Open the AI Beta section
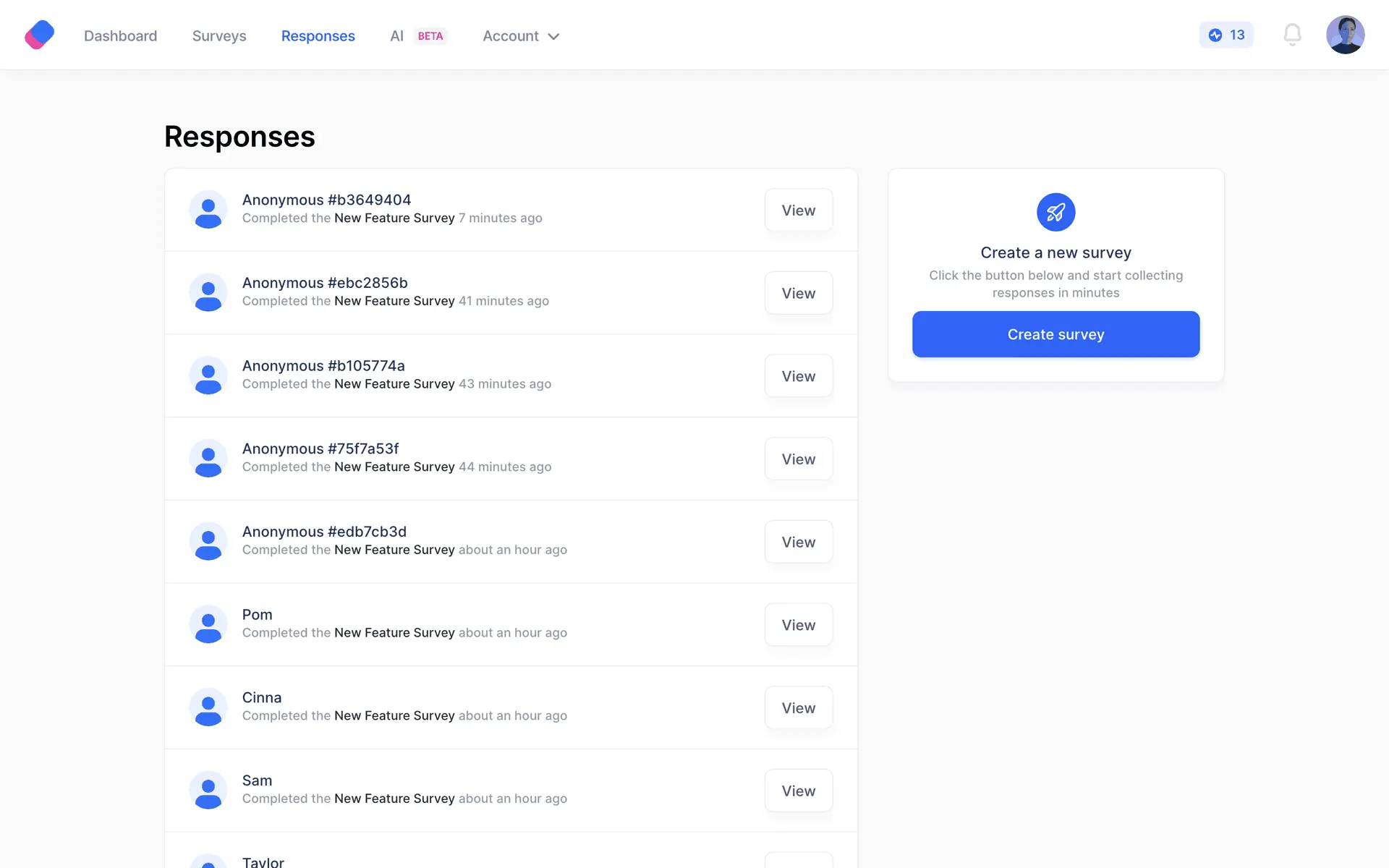 (x=417, y=36)
